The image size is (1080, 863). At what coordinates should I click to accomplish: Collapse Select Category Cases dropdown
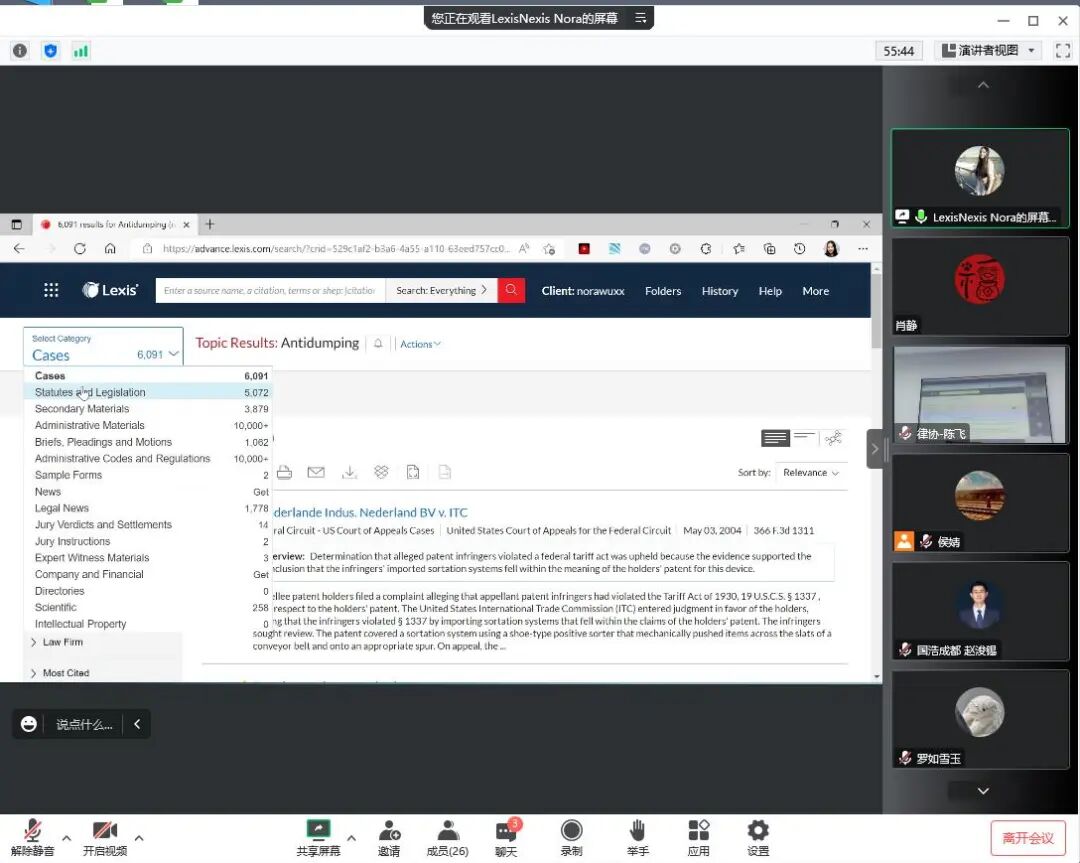click(x=103, y=347)
